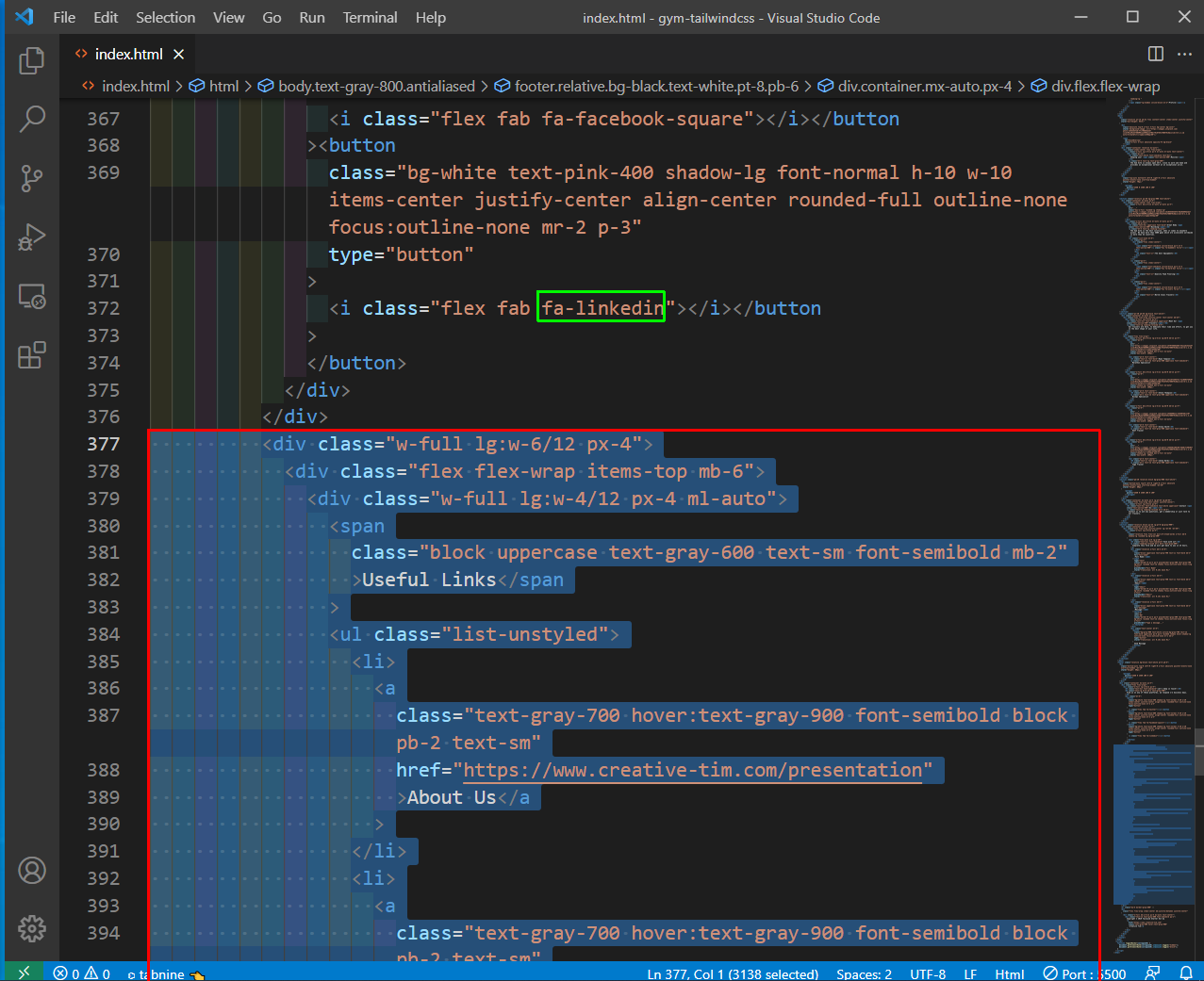
Task: Change language mode Html
Action: click(x=1010, y=973)
